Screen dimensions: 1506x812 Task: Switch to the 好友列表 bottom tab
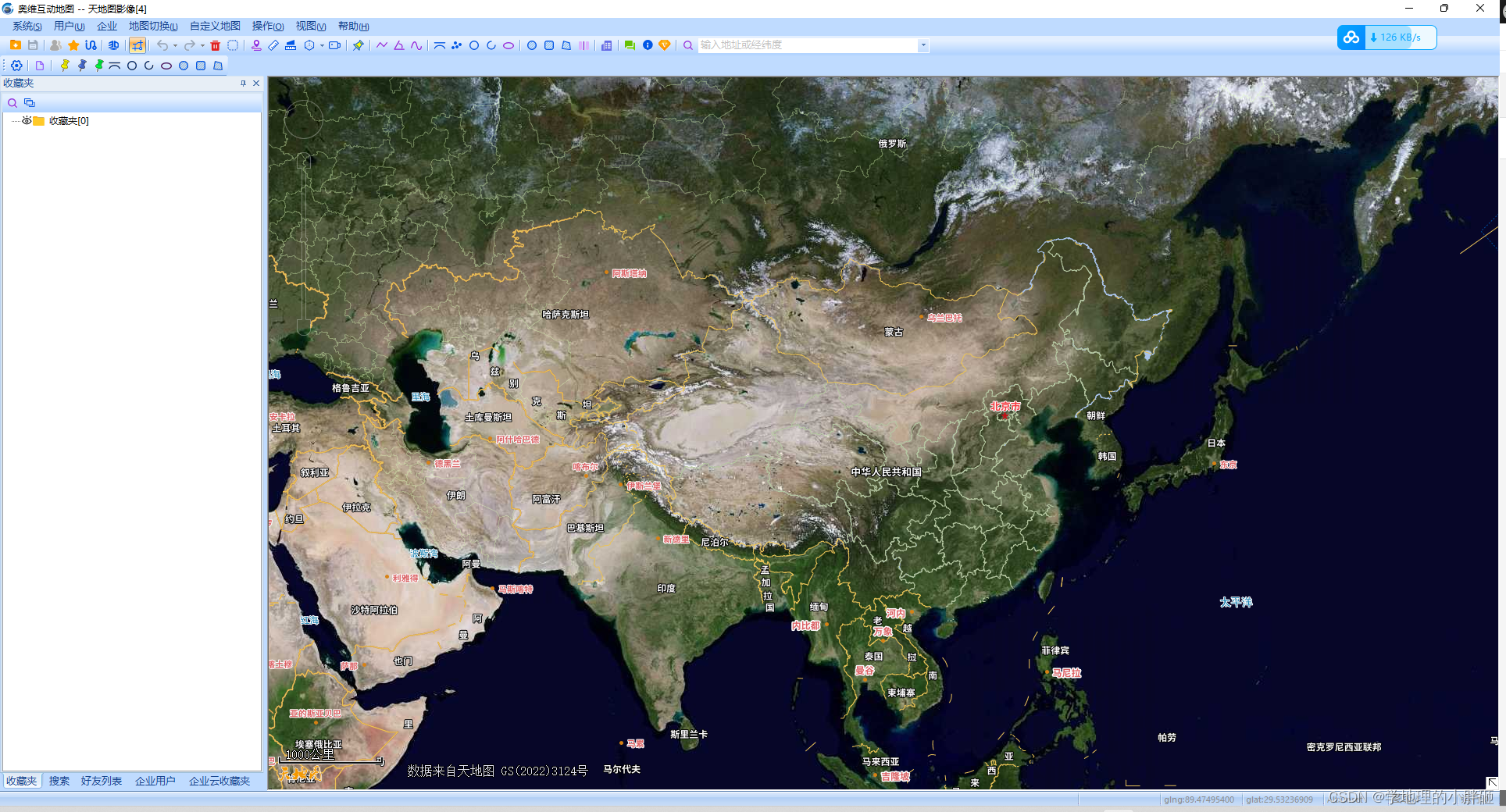pyautogui.click(x=102, y=781)
